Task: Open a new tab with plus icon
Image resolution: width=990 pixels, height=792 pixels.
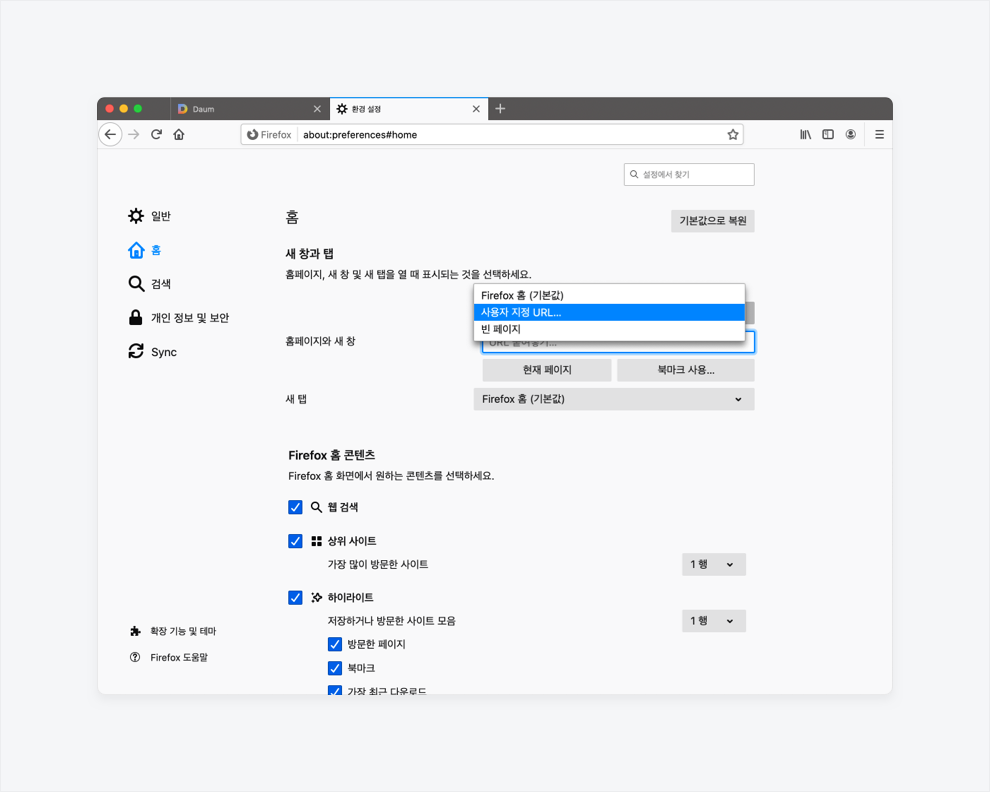Action: pyautogui.click(x=500, y=109)
